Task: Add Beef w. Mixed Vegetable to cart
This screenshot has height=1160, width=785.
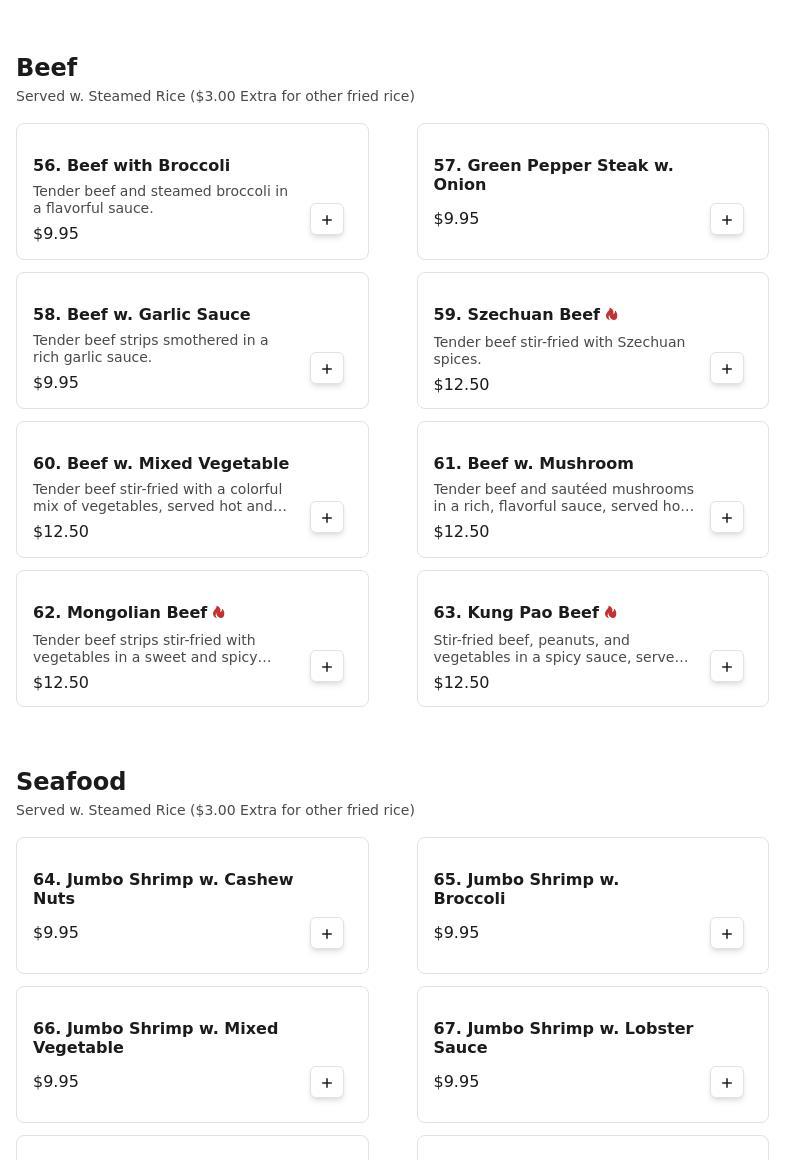Action: point(327,518)
